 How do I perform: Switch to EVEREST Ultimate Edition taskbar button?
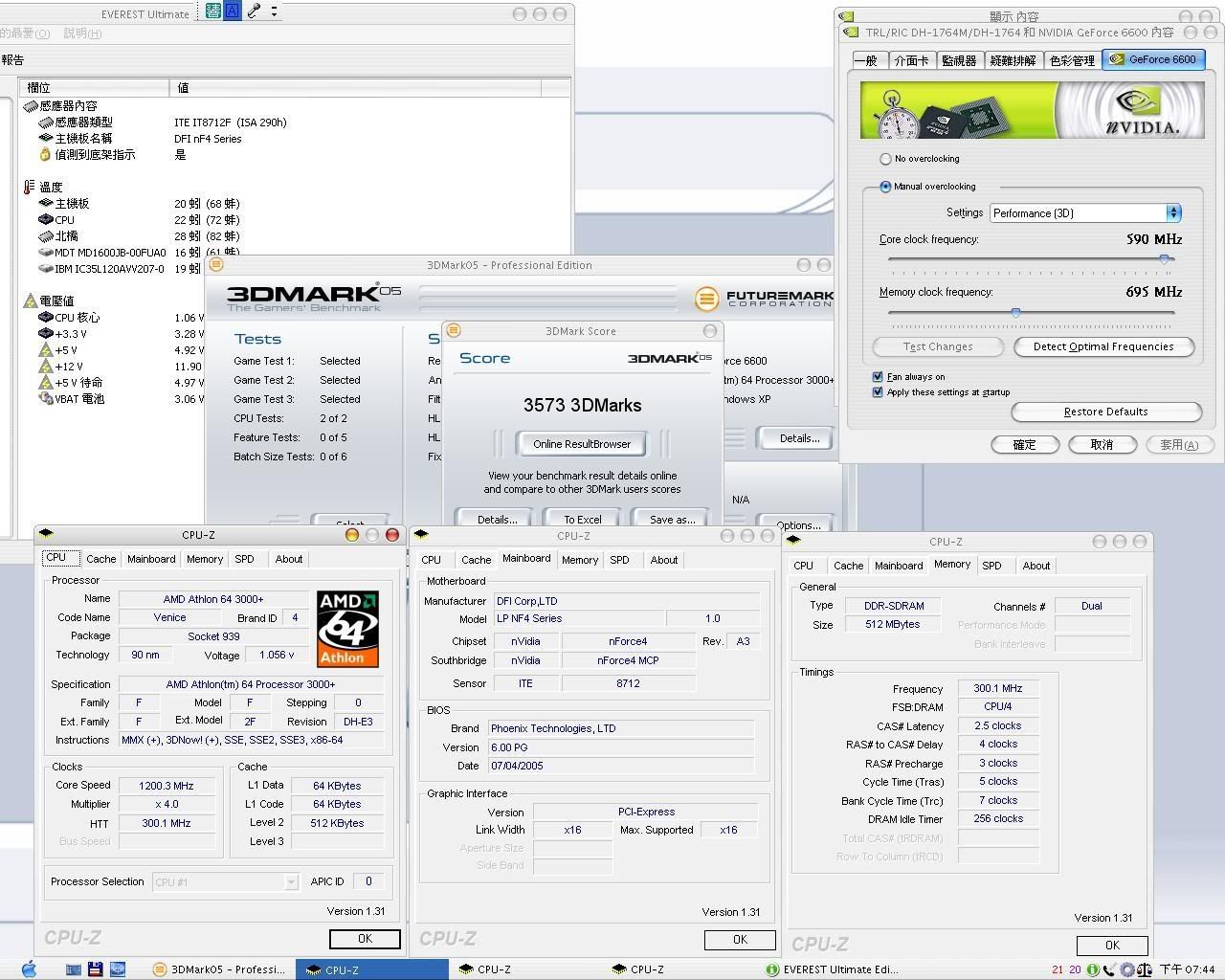(x=833, y=969)
